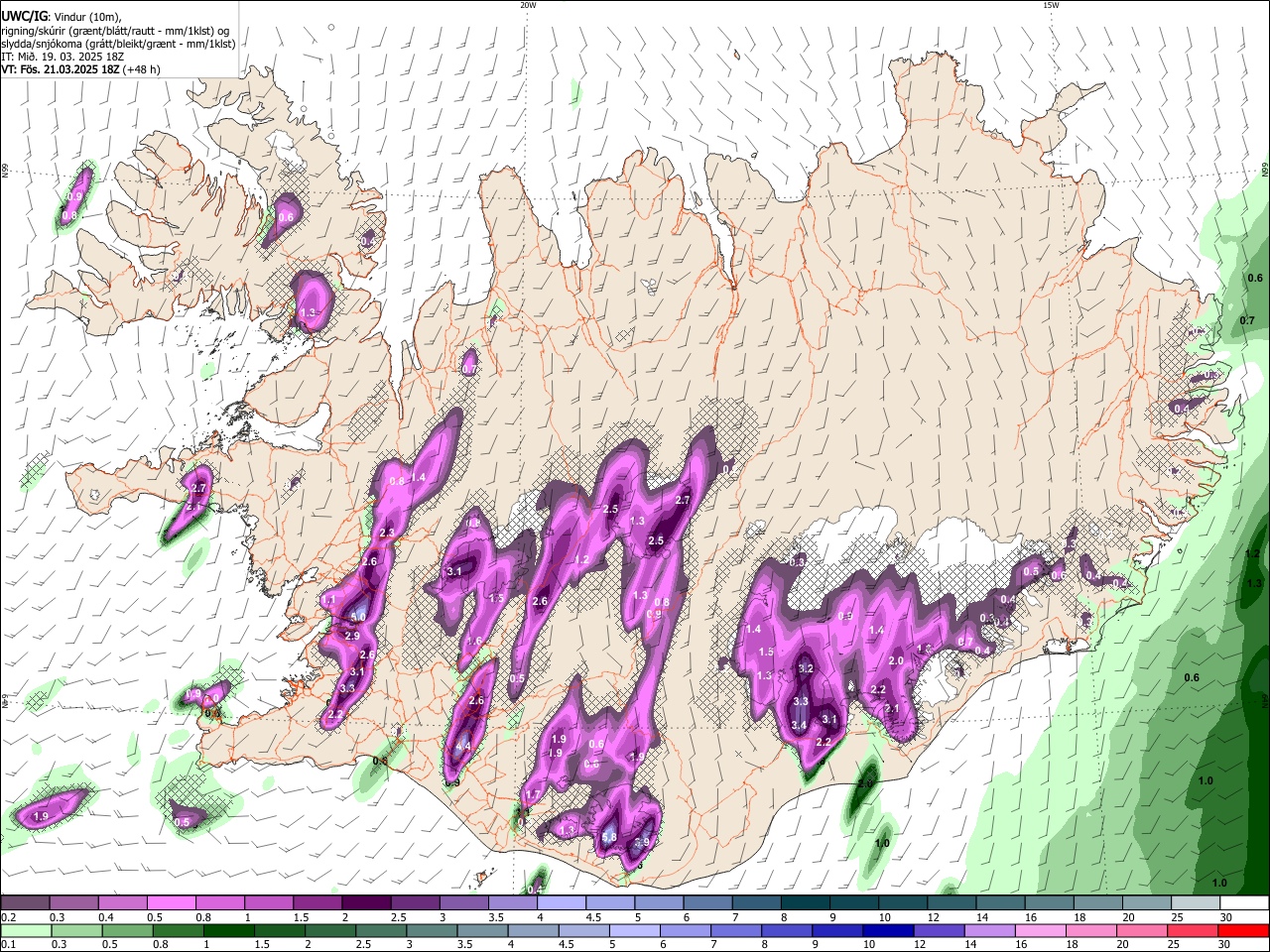The width and height of the screenshot is (1270, 952).
Task: Click the 'VT: Fös. 21.03.2025 18Z (+48 h)' line
Action: (x=80, y=69)
